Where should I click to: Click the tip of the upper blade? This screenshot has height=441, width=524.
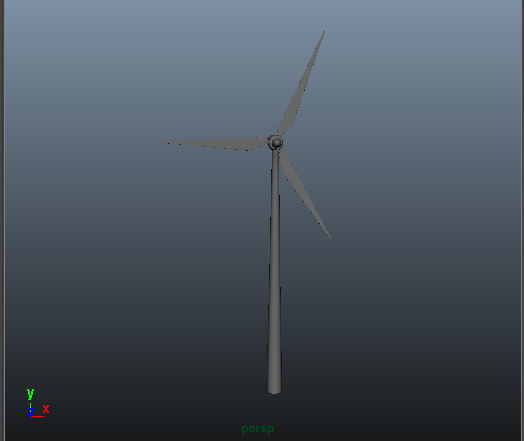(x=323, y=32)
